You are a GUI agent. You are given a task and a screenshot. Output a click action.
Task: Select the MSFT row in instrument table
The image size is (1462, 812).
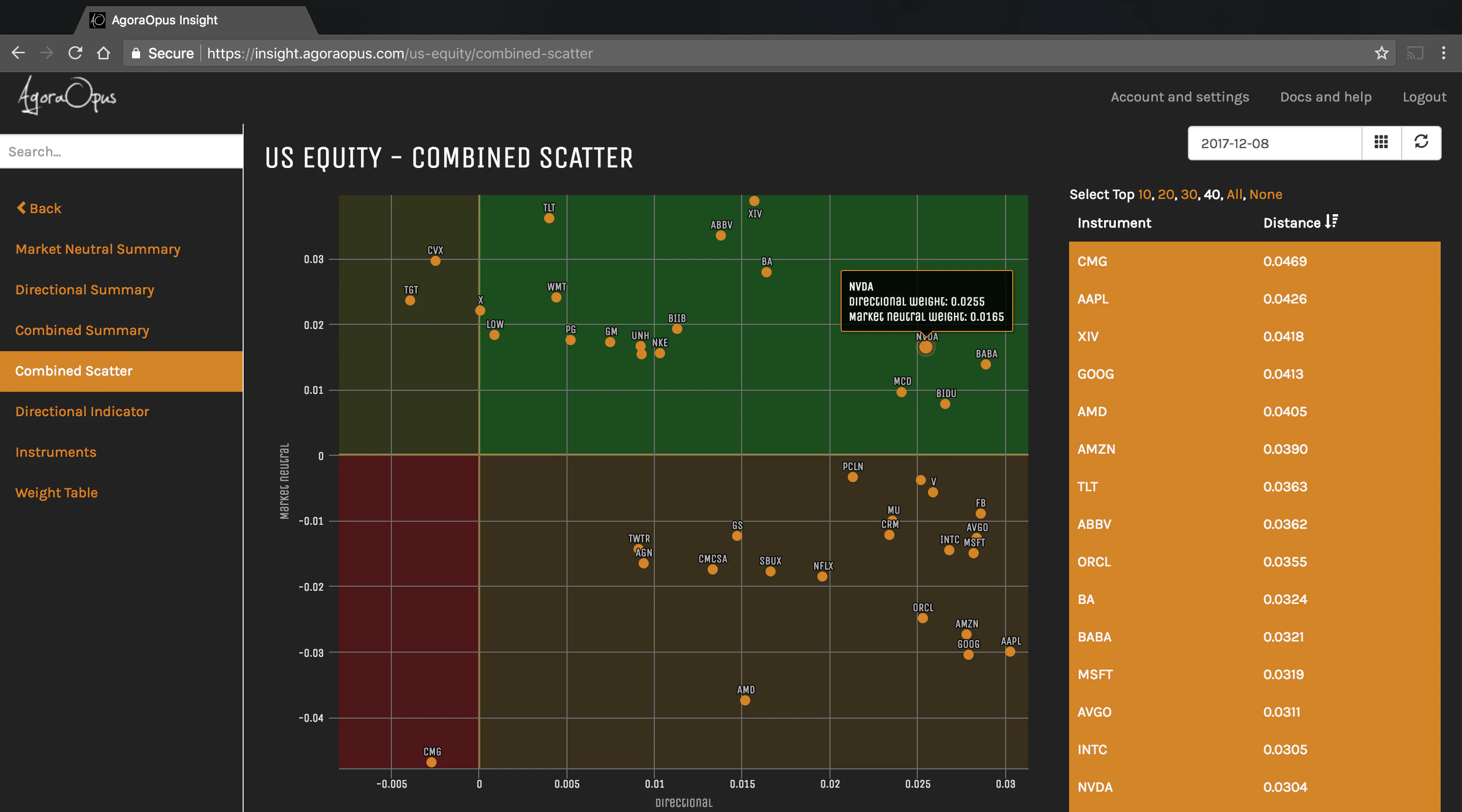point(1254,674)
